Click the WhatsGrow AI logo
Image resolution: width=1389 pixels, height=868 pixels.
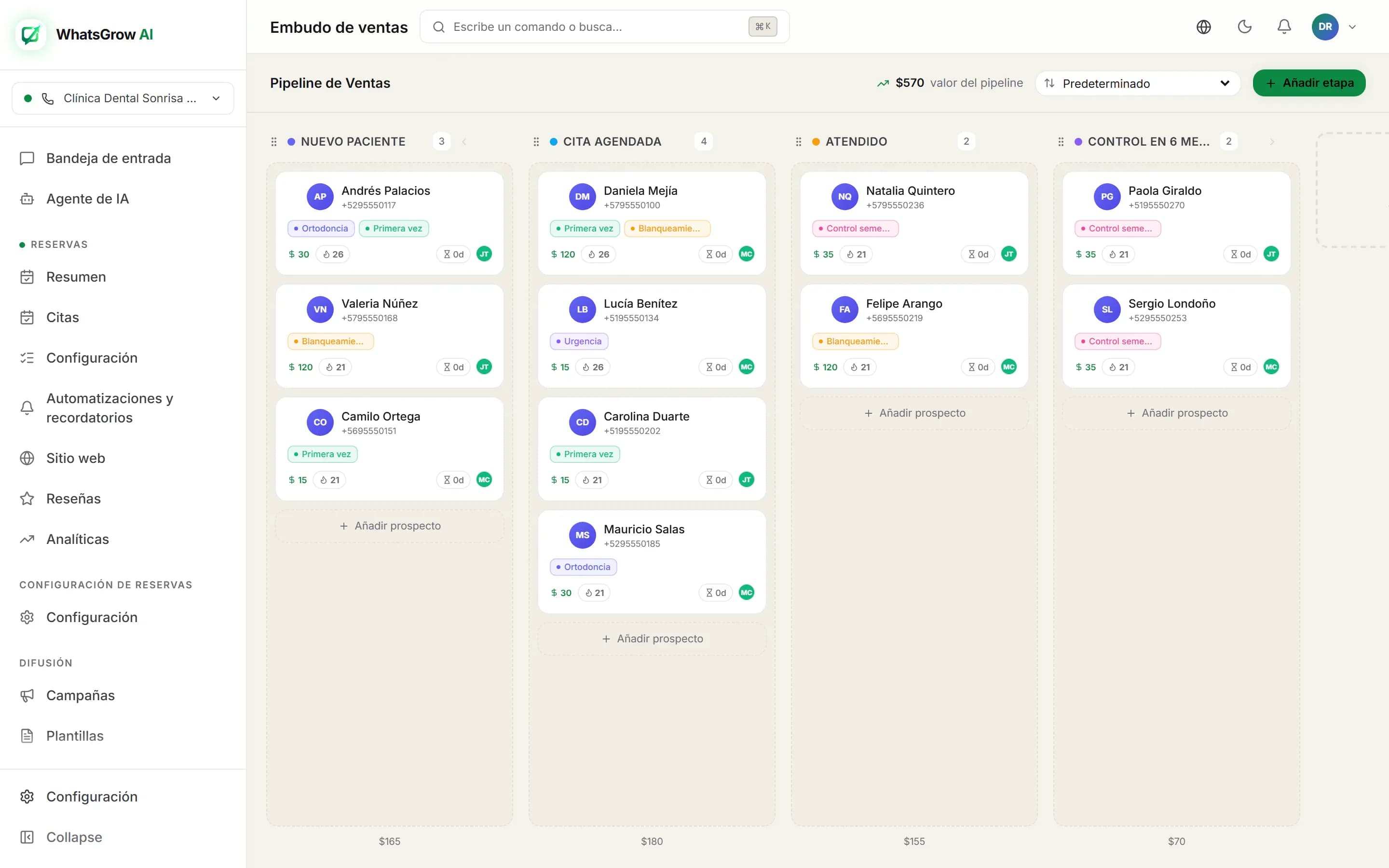[84, 34]
